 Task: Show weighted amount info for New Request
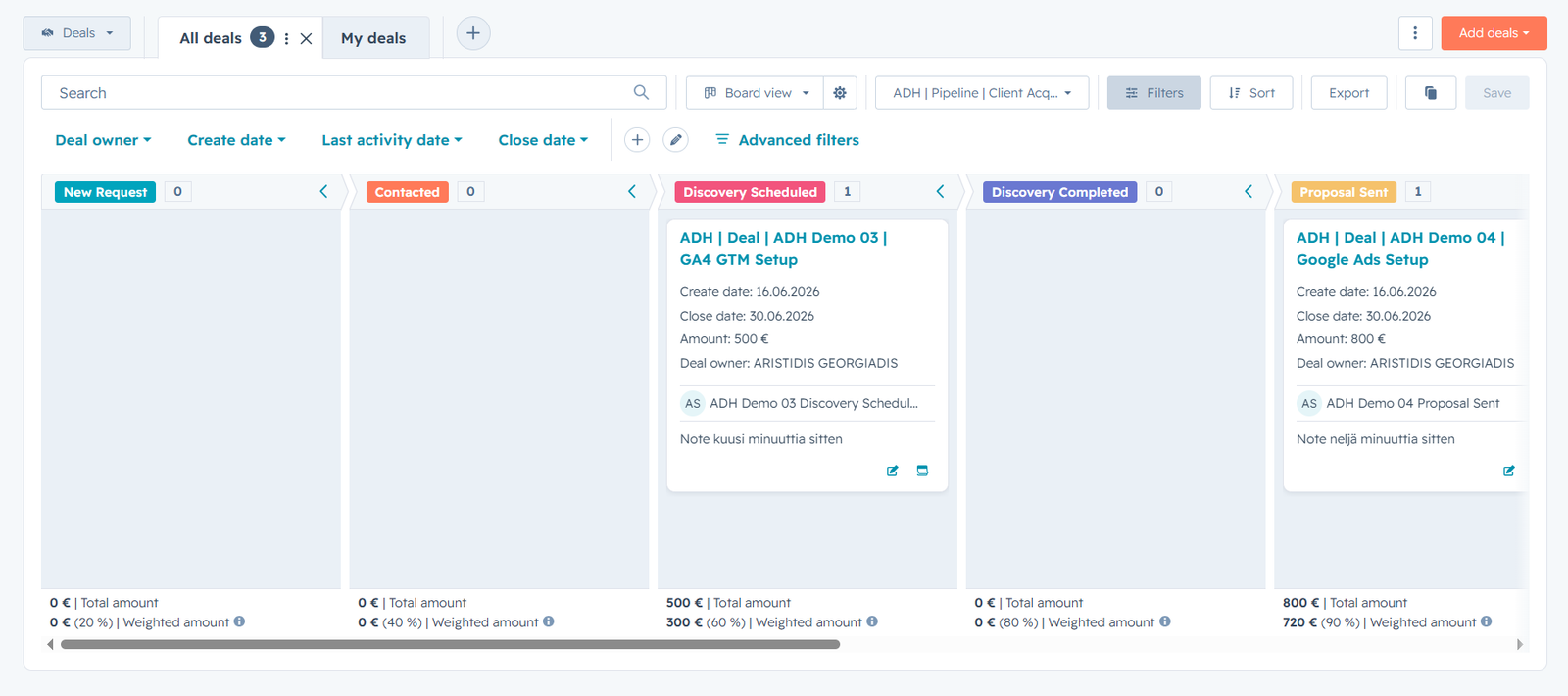click(x=239, y=621)
